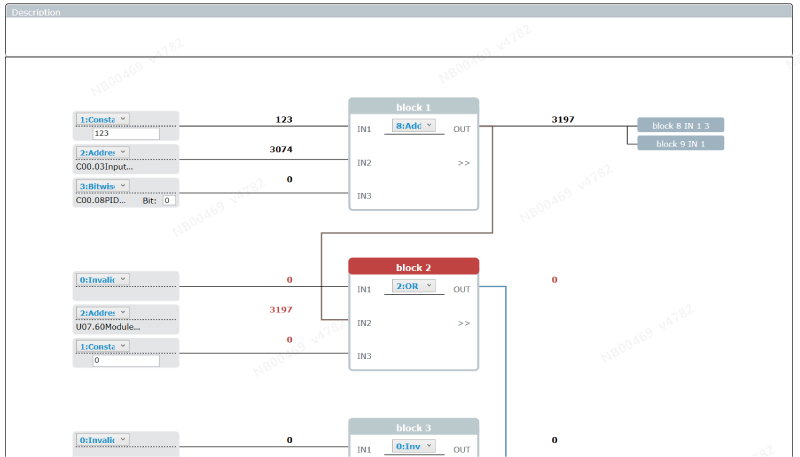Open the 2:Address dropdown above U07.60Module

(103, 313)
